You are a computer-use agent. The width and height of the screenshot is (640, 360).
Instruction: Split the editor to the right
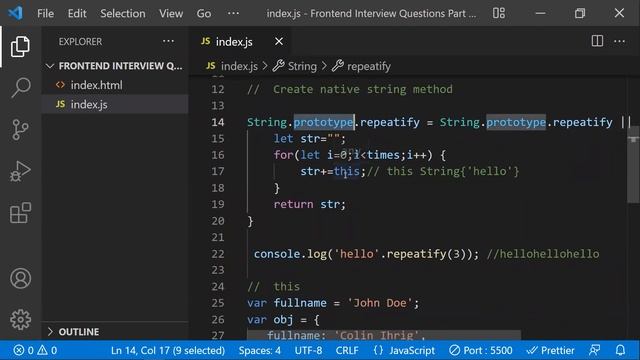click(x=597, y=41)
